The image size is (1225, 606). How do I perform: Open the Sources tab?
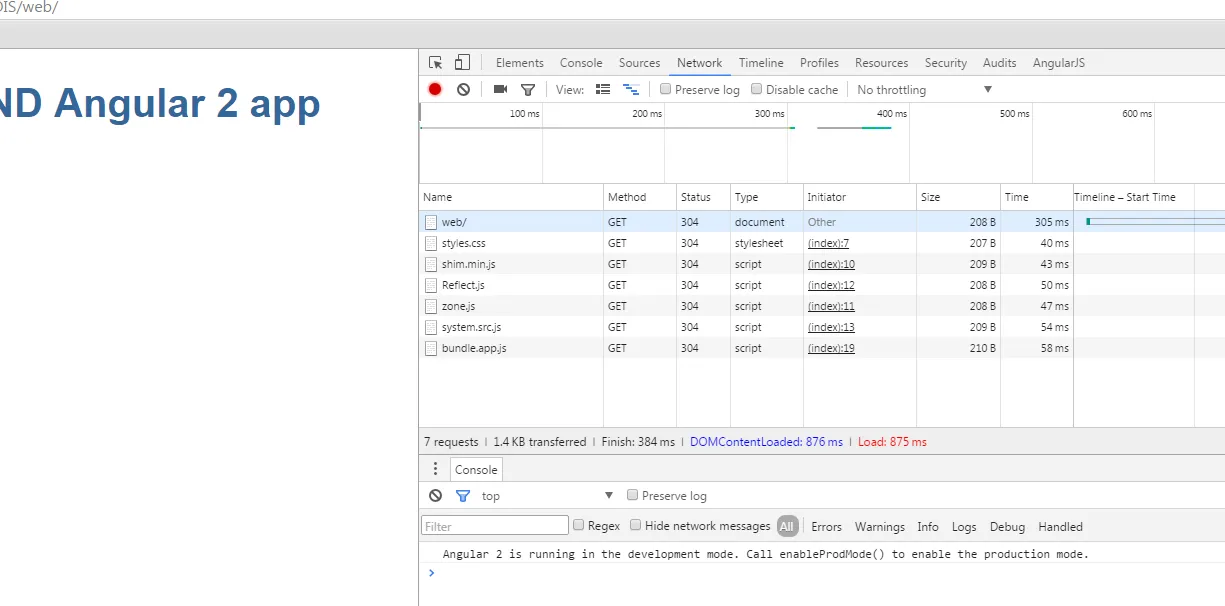[639, 63]
